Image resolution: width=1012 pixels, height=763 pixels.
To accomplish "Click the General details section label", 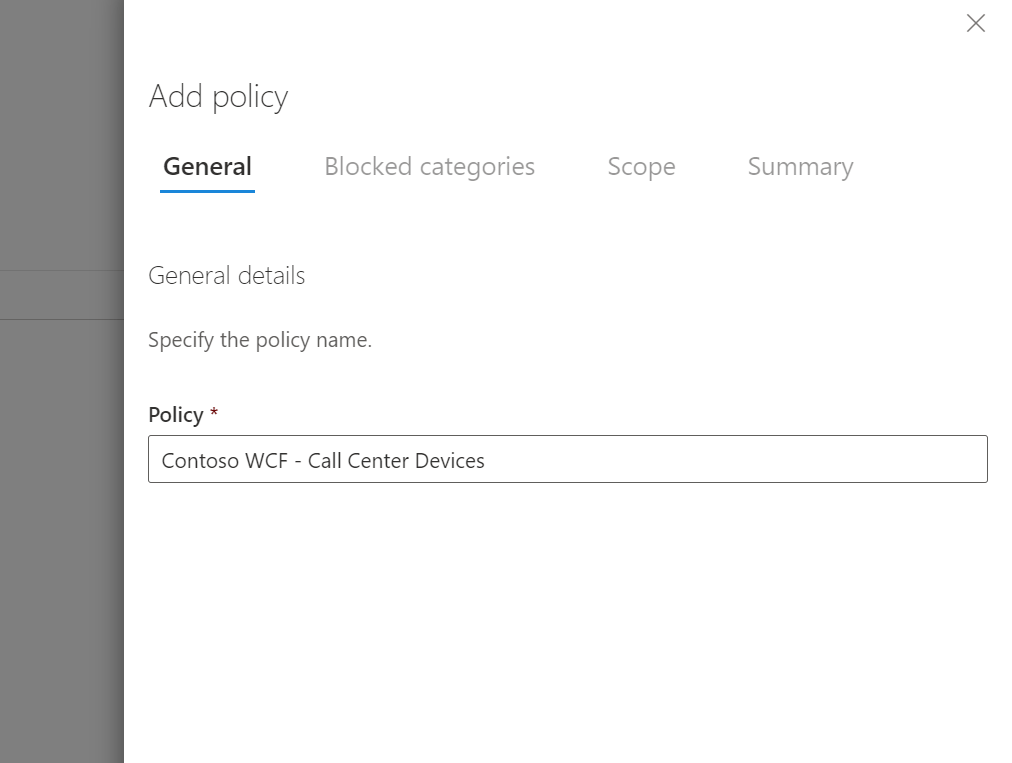I will 226,276.
